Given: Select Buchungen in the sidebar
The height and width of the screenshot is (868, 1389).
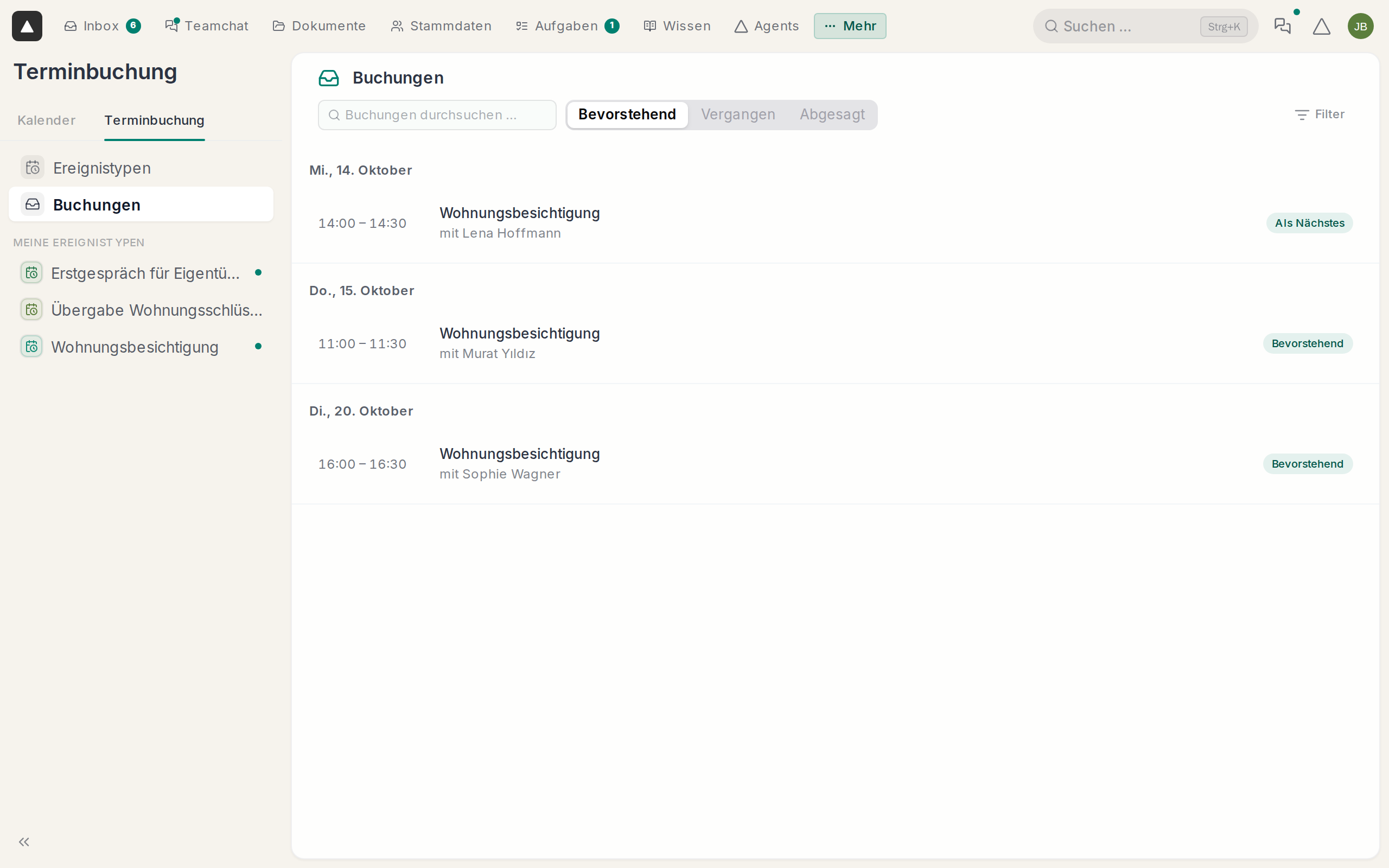Looking at the screenshot, I should pyautogui.click(x=141, y=205).
